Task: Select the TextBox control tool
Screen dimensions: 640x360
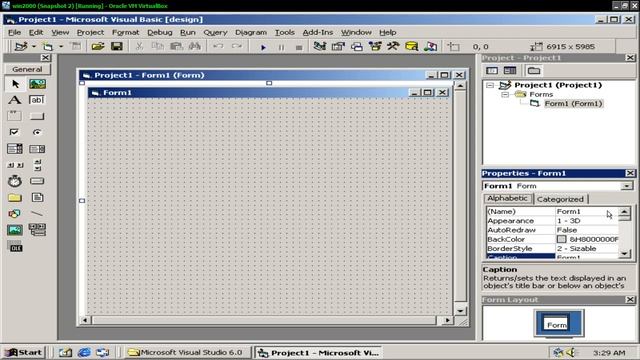Action: 37,100
